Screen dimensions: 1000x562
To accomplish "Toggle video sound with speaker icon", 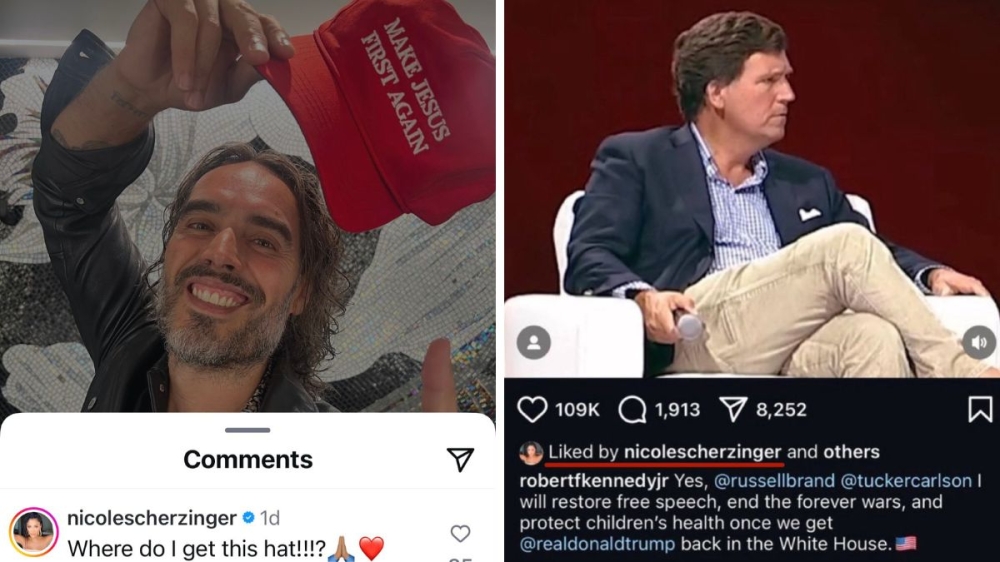I will click(979, 343).
